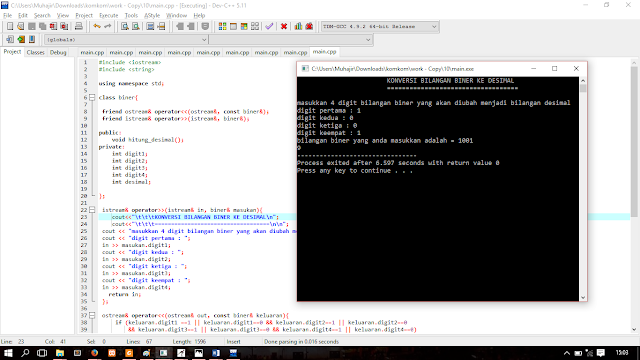Open the Search menu
The image size is (640, 360).
coord(42,16)
